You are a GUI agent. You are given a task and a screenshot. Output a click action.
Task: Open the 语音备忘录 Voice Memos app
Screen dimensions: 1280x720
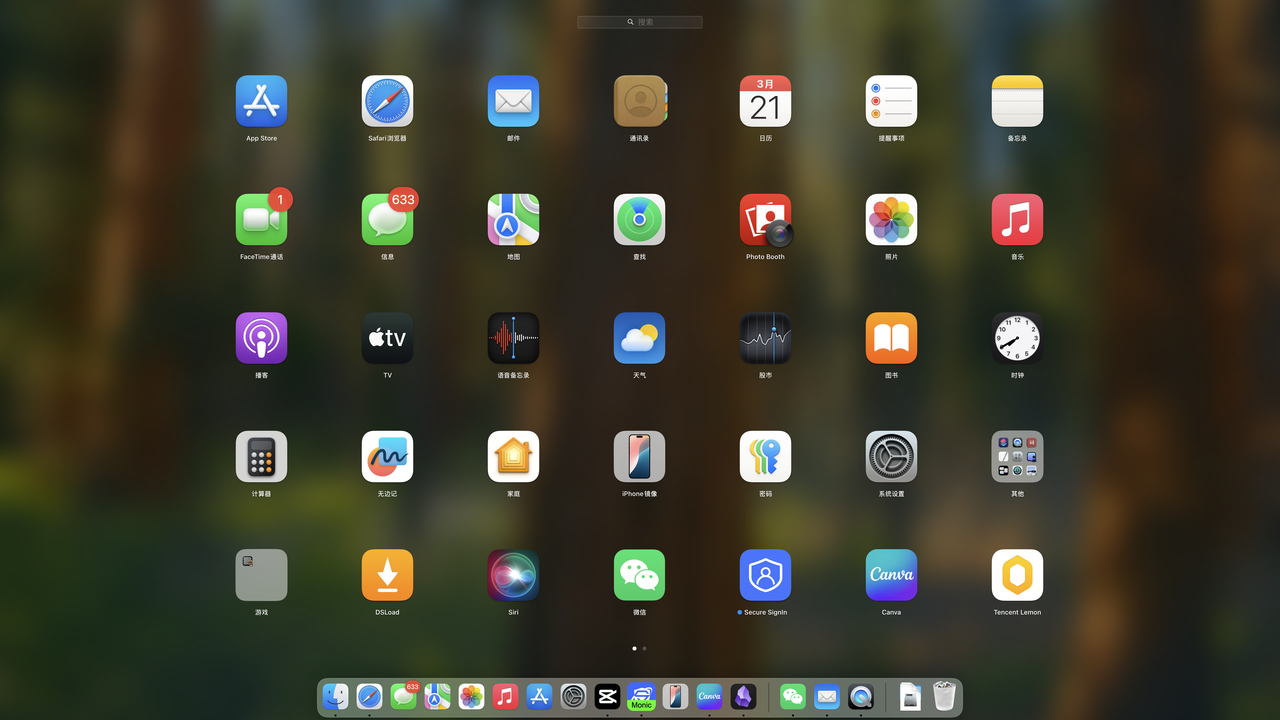pos(513,338)
